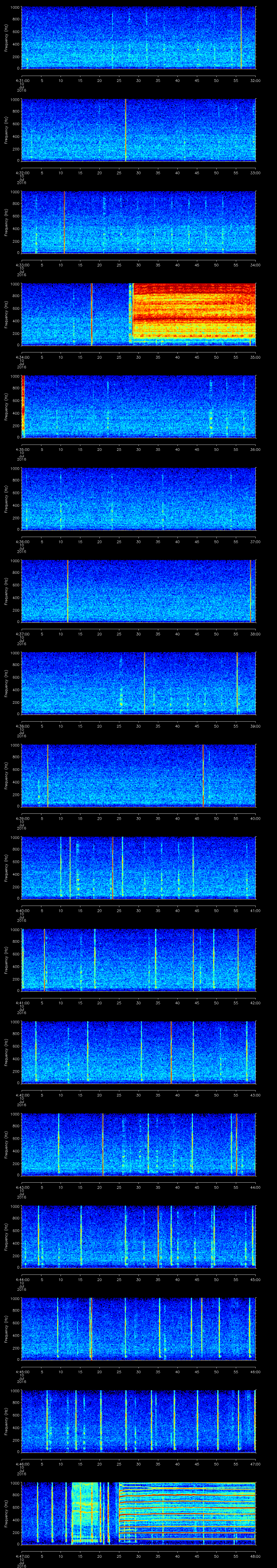
Task: Click the broadband red noise block in the 4:34 spectrogram
Action: [x=194, y=311]
